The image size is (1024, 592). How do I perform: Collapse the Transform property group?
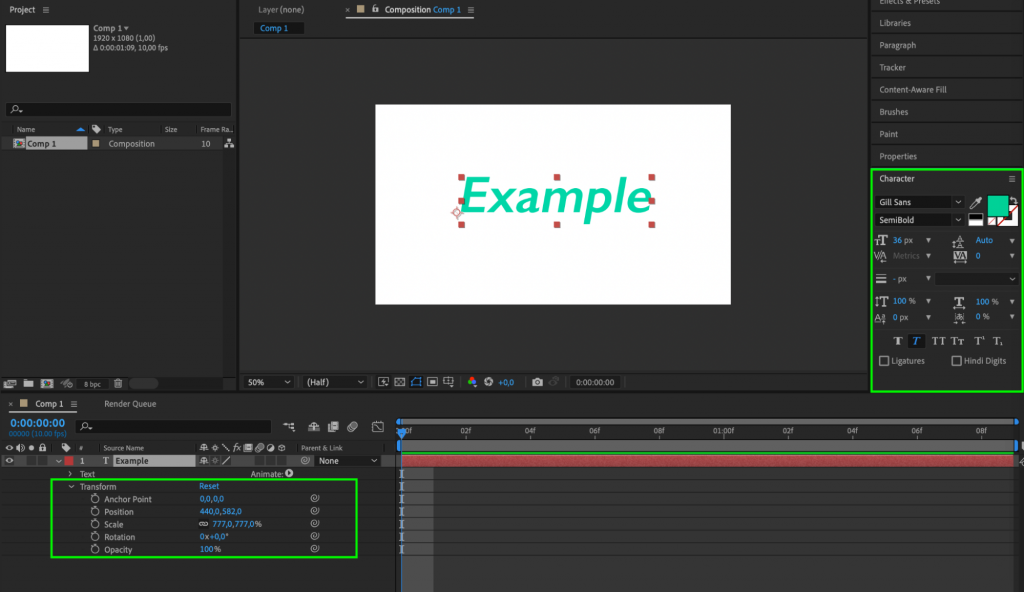[71, 486]
